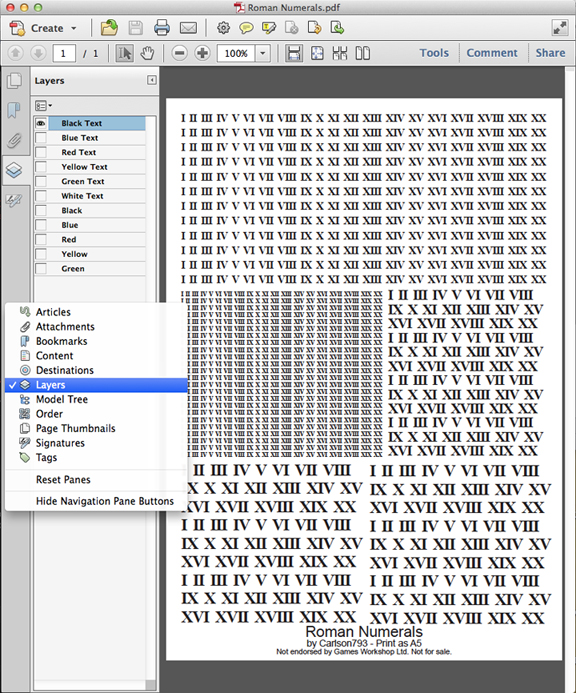Screen dimensions: 576x693
Task: Click the 100% zoom value field
Action: (236, 53)
